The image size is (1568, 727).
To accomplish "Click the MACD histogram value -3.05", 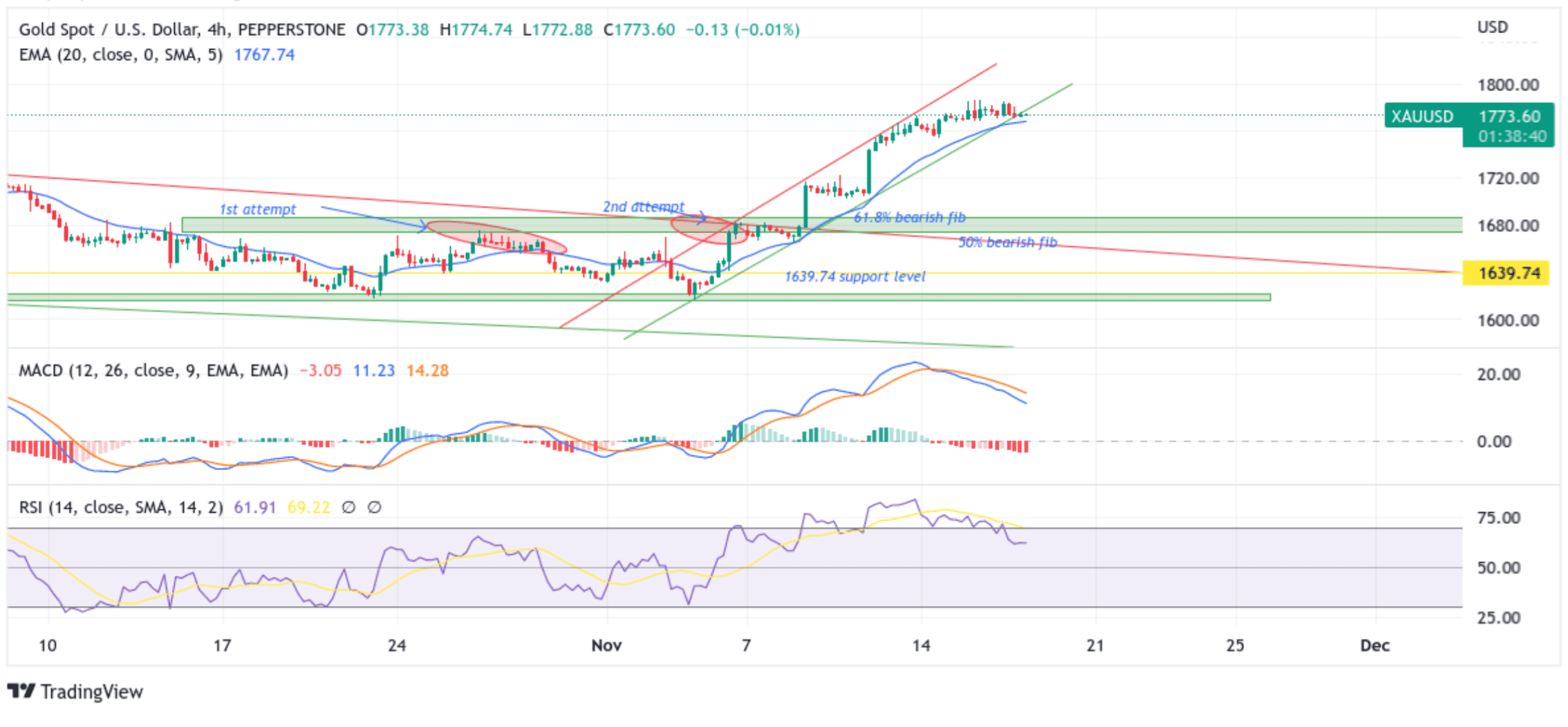I will point(321,370).
